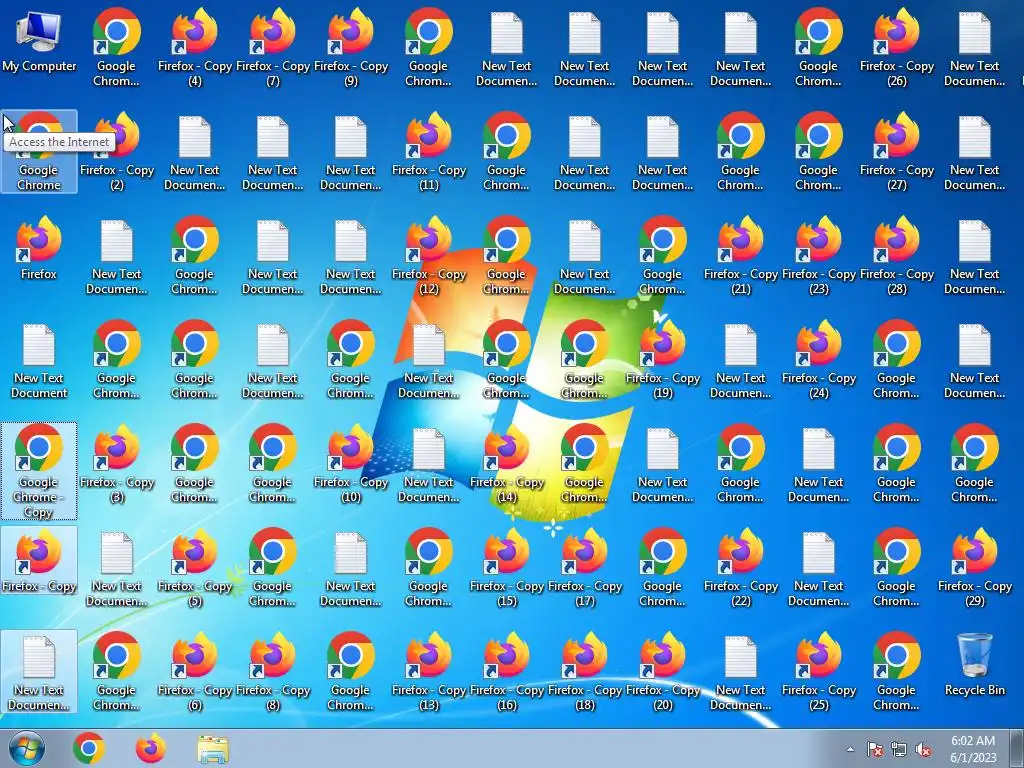Viewport: 1024px width, 768px height.
Task: Show hidden tray icons arrow
Action: [x=850, y=749]
